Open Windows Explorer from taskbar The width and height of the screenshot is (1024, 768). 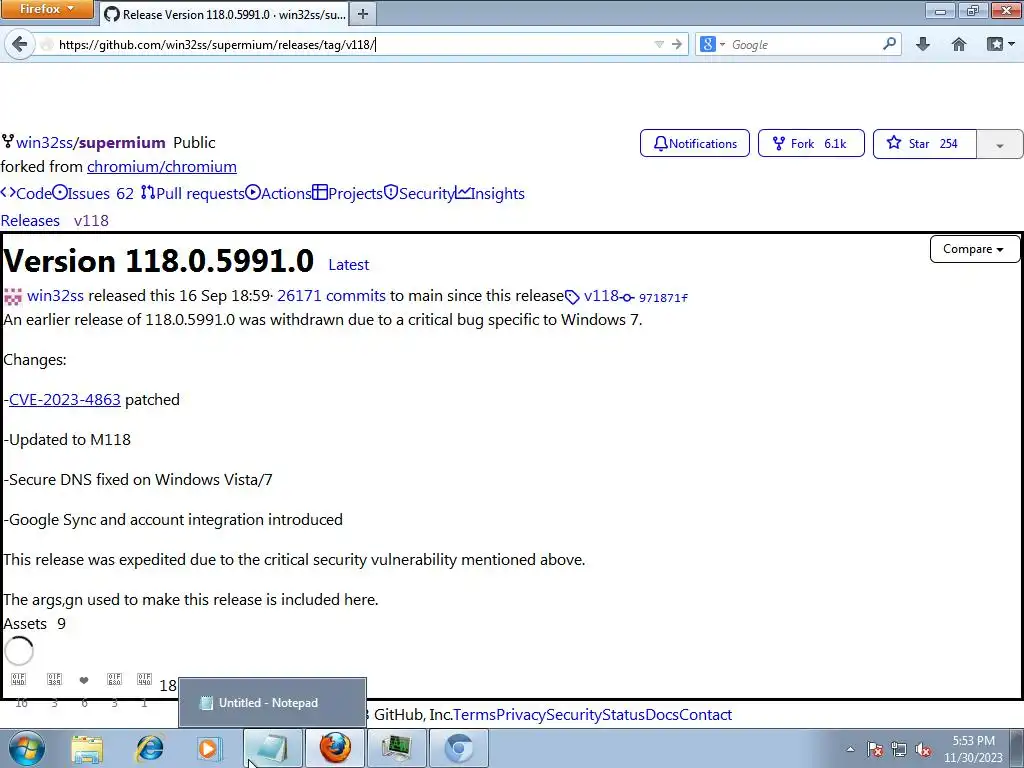pyautogui.click(x=87, y=748)
